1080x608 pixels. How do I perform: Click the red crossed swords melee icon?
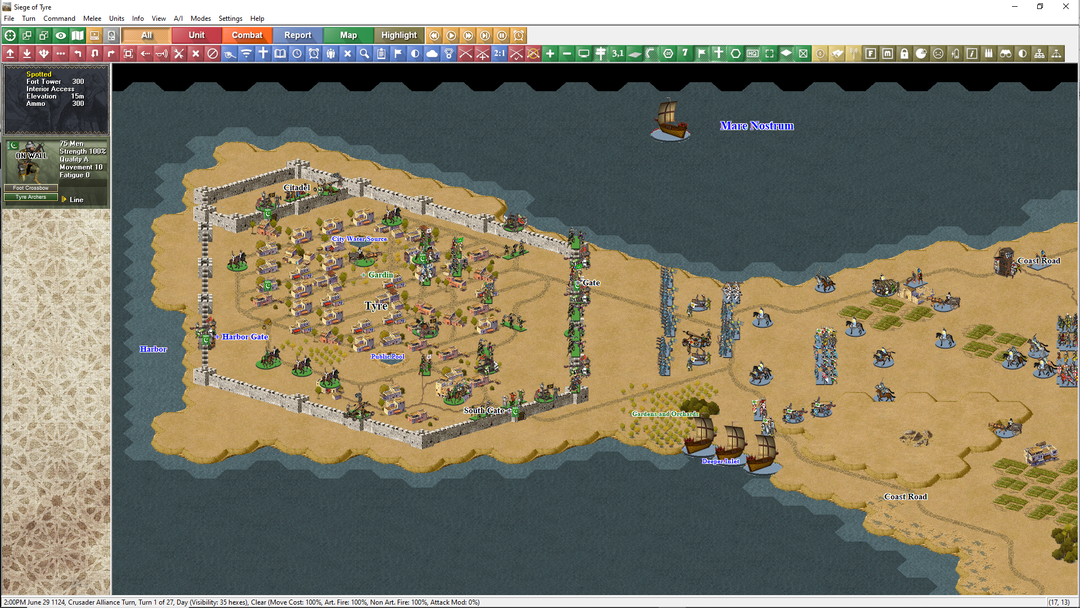tap(179, 53)
